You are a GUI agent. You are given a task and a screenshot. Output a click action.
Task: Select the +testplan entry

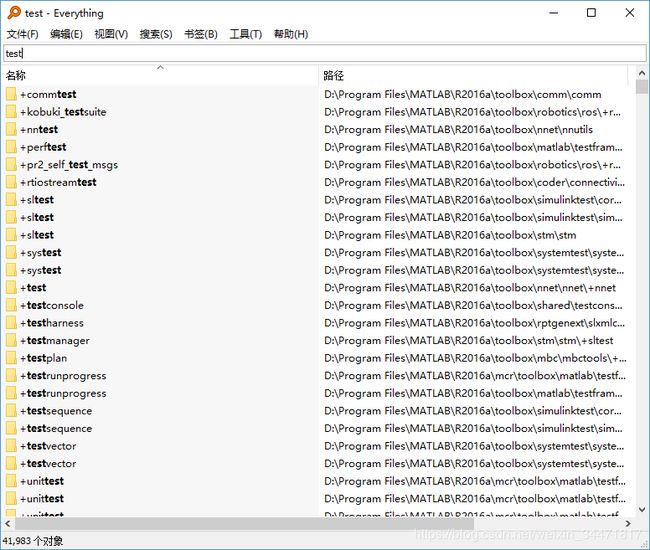pyautogui.click(x=44, y=358)
